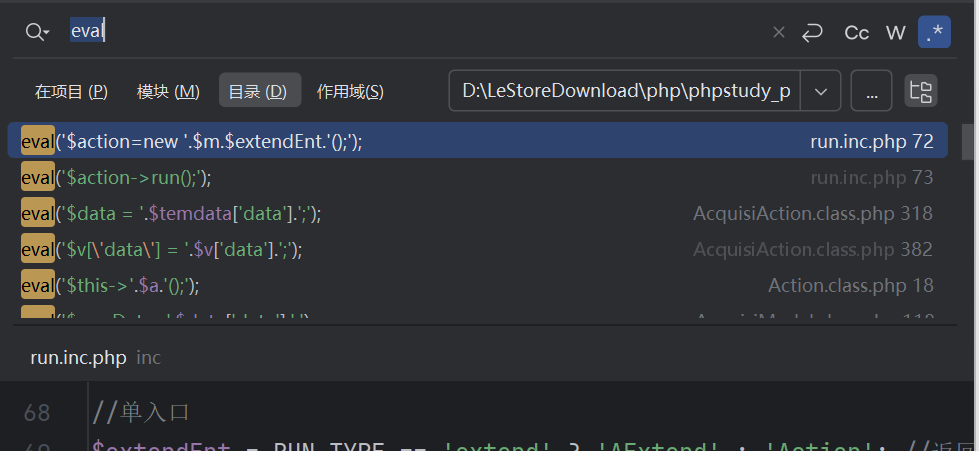Switch to 作用域(S) scope tab
Viewport: 979px width, 451px height.
pos(350,91)
